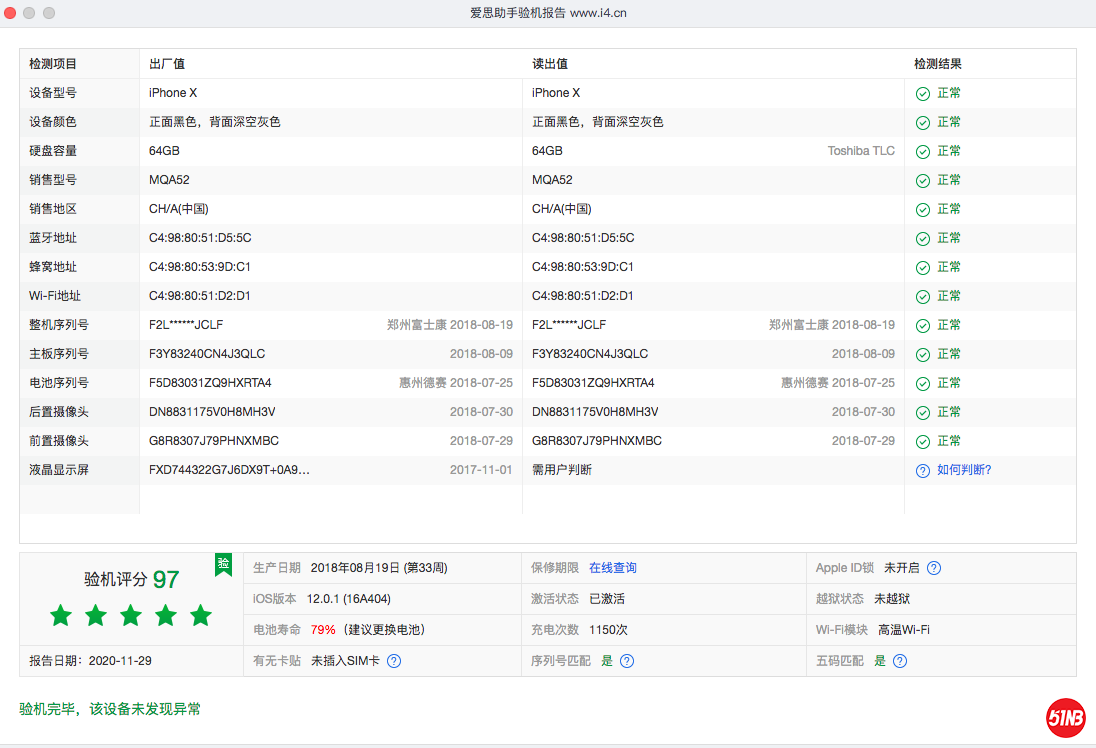Open the 如何判断? help link
Image resolution: width=1096 pixels, height=748 pixels.
pos(964,470)
